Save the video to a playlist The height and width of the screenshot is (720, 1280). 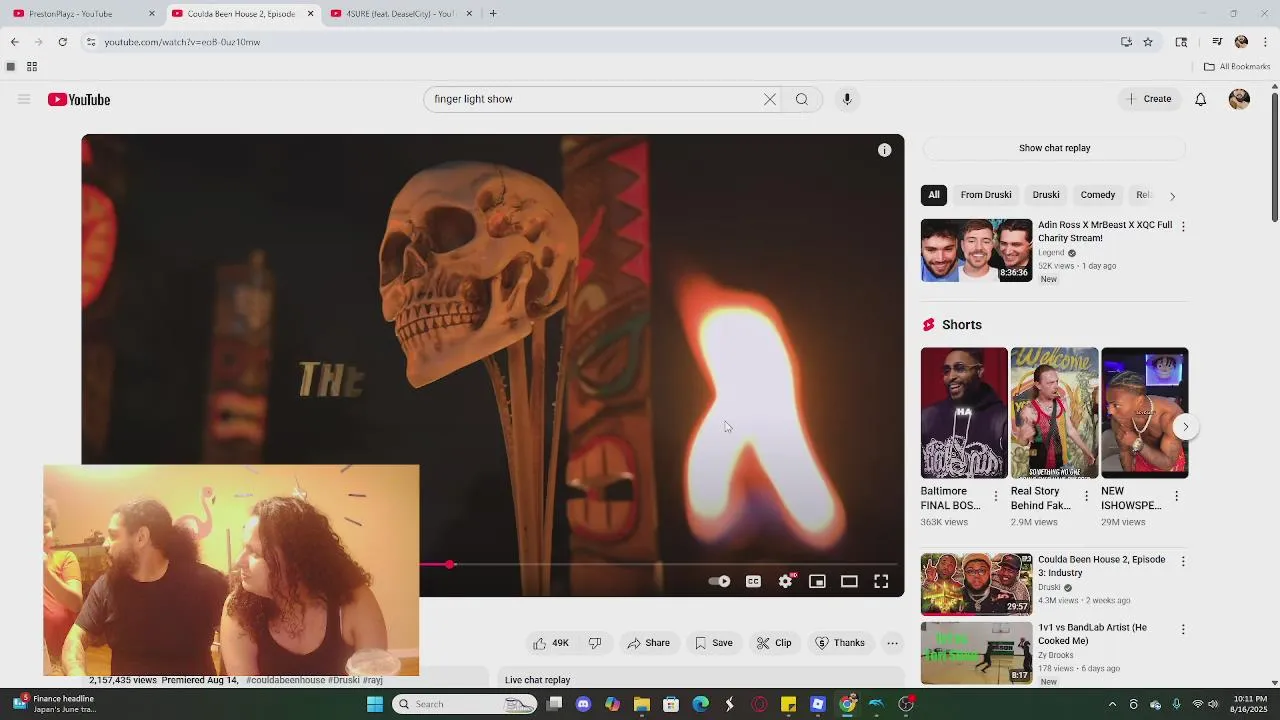click(x=714, y=643)
